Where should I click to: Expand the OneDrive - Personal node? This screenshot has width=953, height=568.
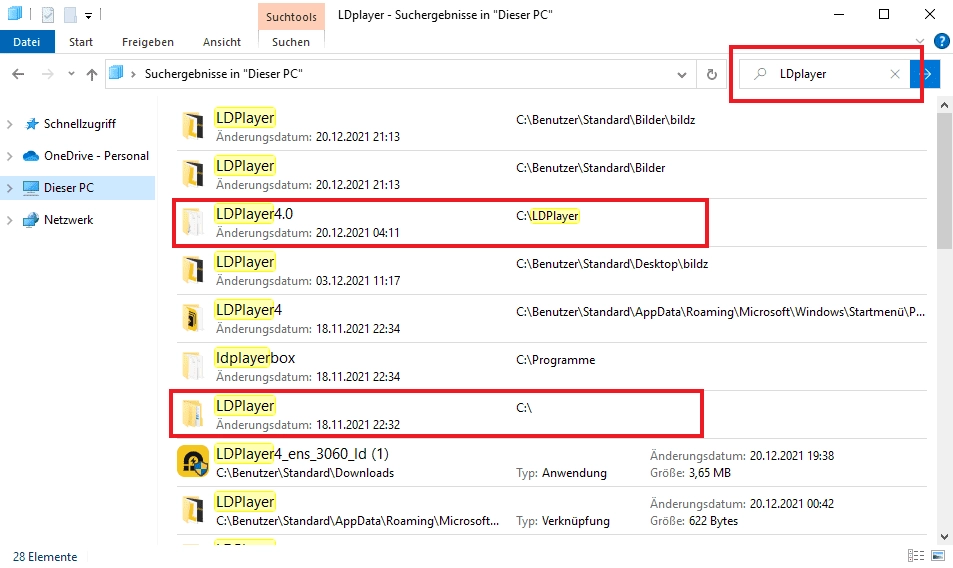[10, 156]
